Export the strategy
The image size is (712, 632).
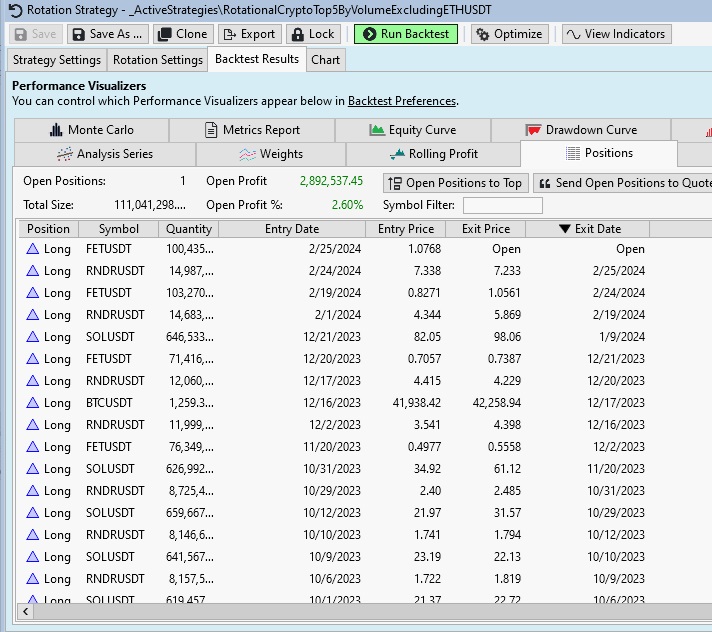point(249,34)
